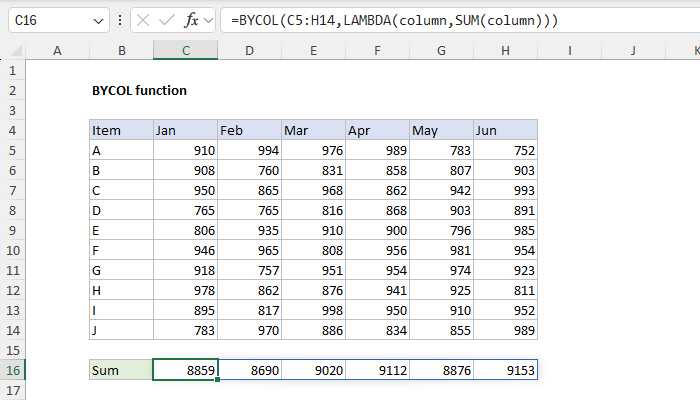
Task: Select the sum cell 9020
Action: coord(313,370)
